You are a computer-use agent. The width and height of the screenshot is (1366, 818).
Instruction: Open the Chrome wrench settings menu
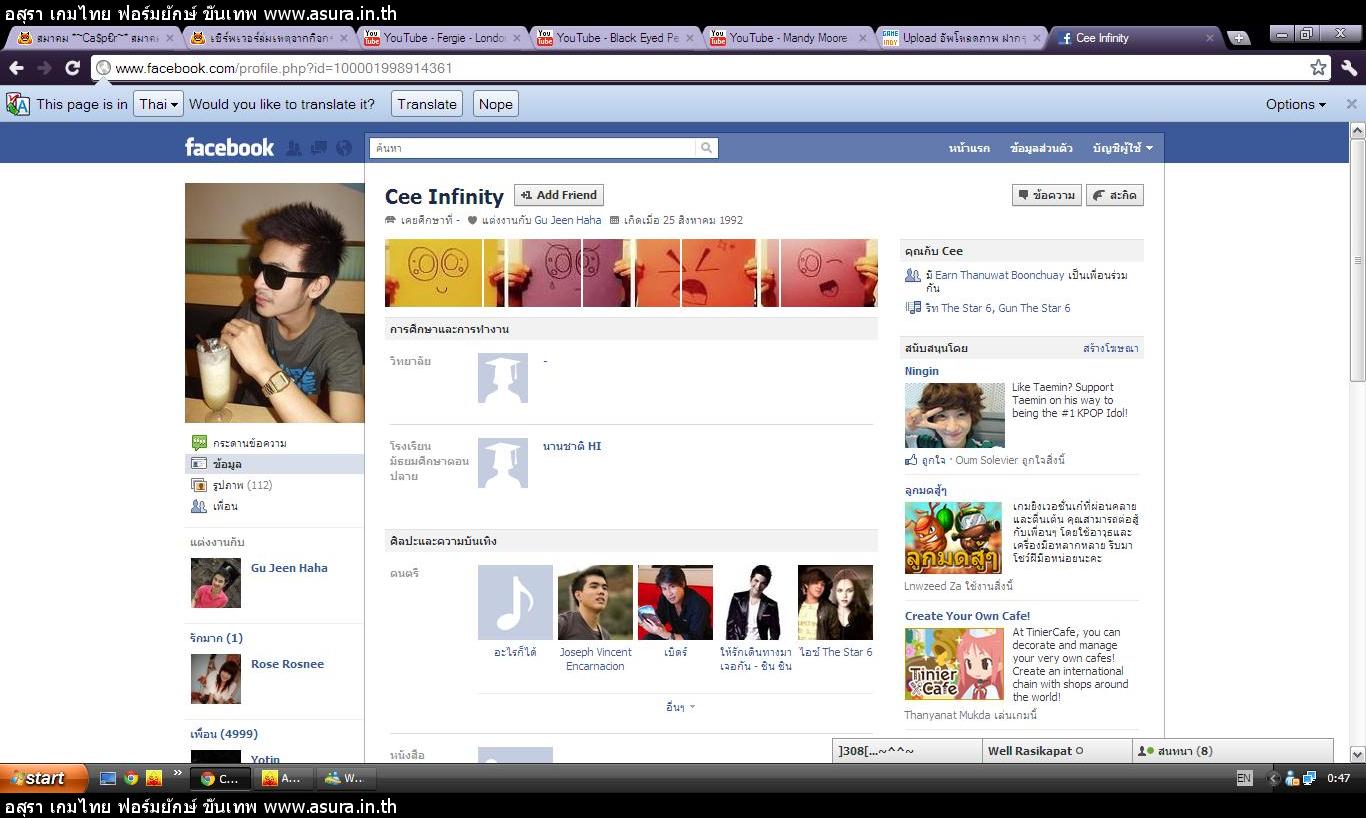coord(1349,68)
